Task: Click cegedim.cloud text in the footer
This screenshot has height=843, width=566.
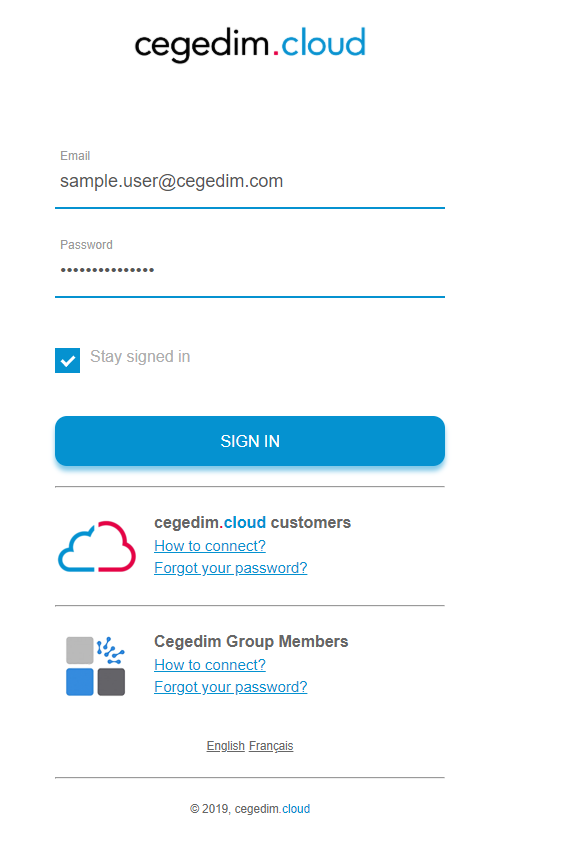Action: pyautogui.click(x=273, y=809)
